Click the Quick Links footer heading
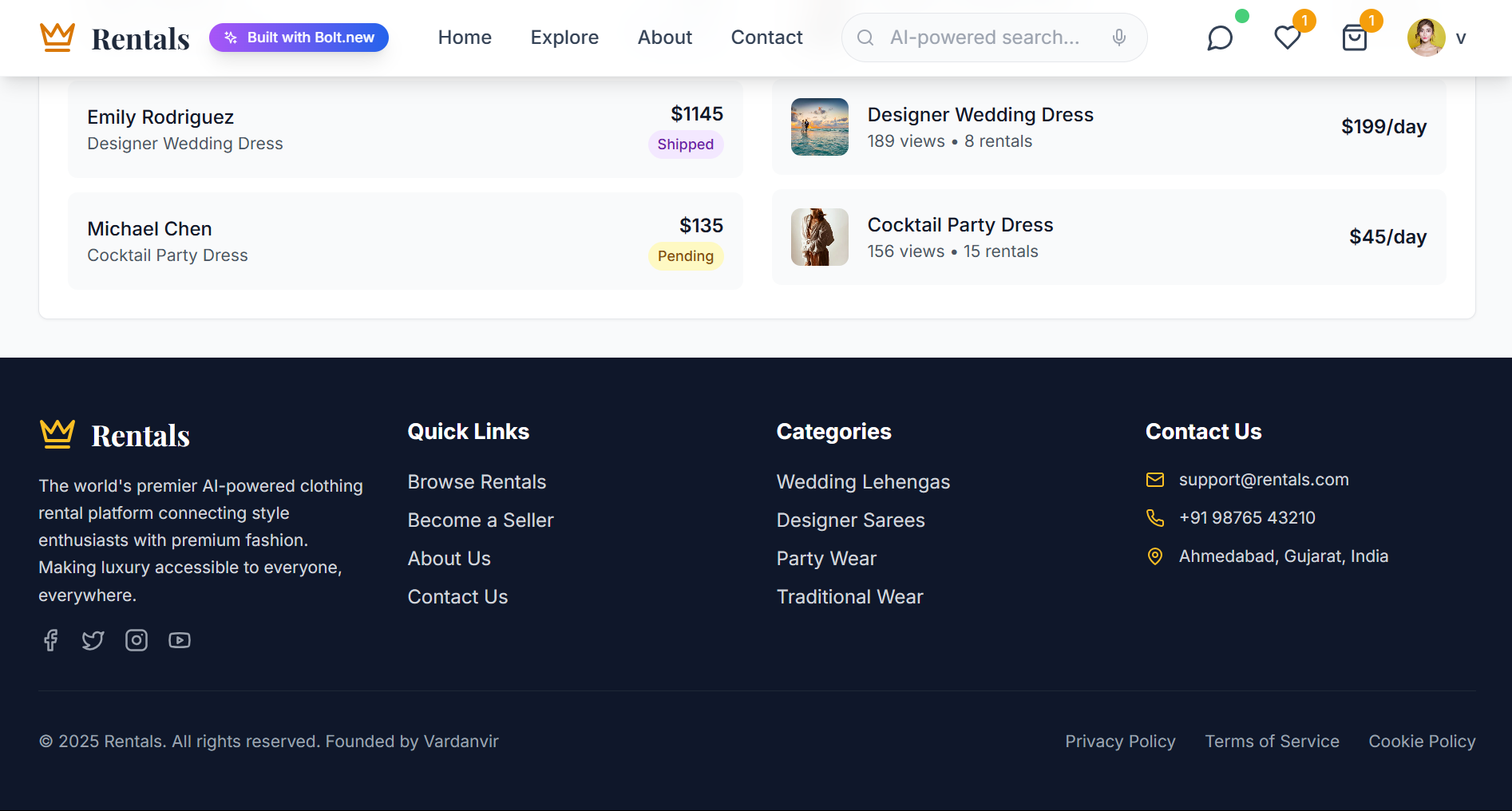 [x=469, y=432]
